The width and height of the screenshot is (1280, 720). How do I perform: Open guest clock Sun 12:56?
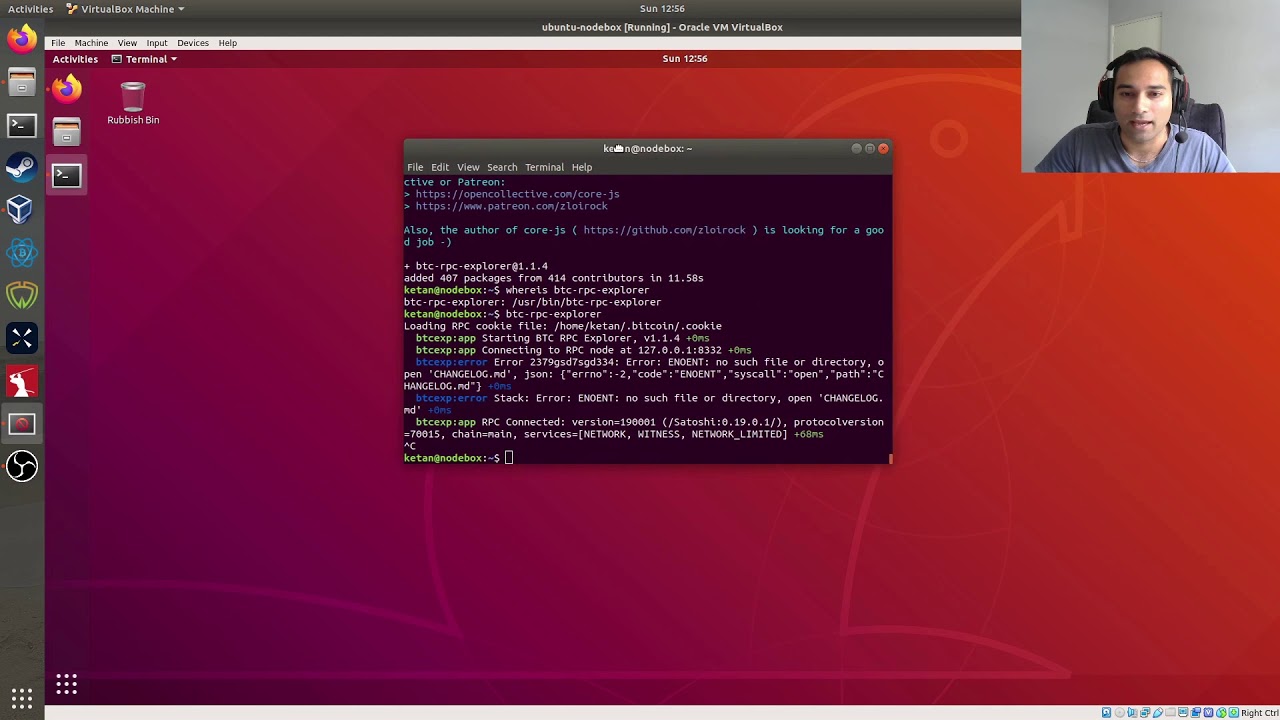click(685, 59)
